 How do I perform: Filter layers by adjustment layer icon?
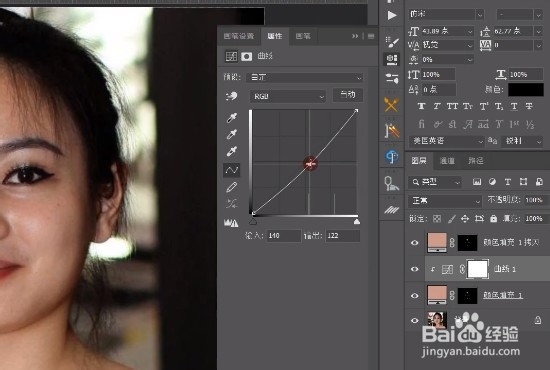tap(492, 182)
